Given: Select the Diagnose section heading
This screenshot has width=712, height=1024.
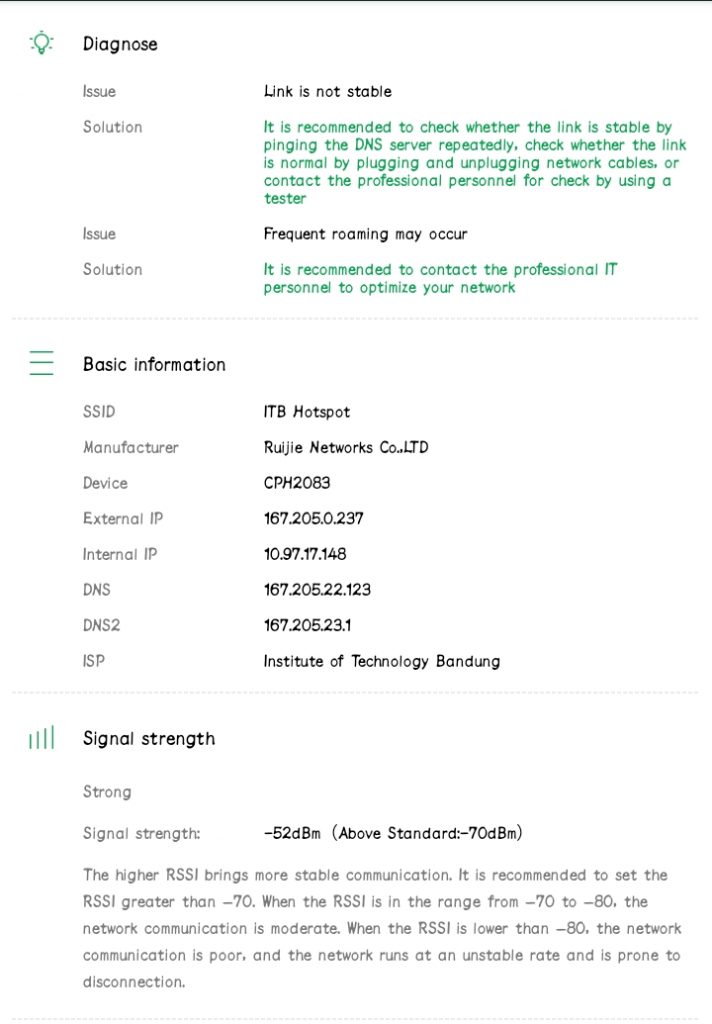Looking at the screenshot, I should point(120,44).
